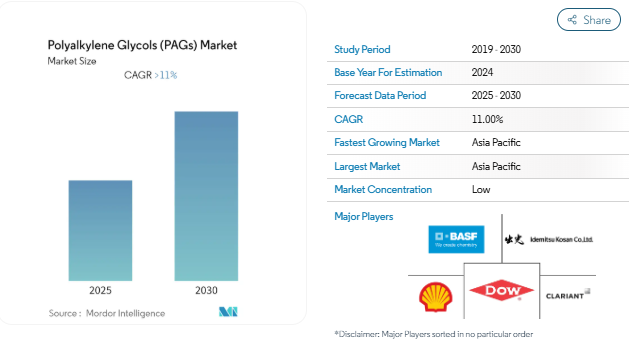Click the CAGR row label
Screen dimensions: 631x360
[x=348, y=119]
